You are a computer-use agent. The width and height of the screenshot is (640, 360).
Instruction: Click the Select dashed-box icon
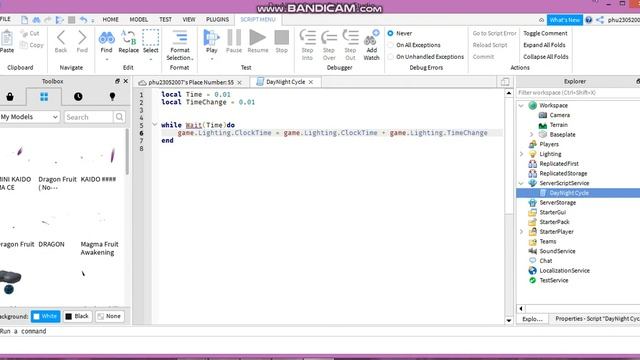150,37
